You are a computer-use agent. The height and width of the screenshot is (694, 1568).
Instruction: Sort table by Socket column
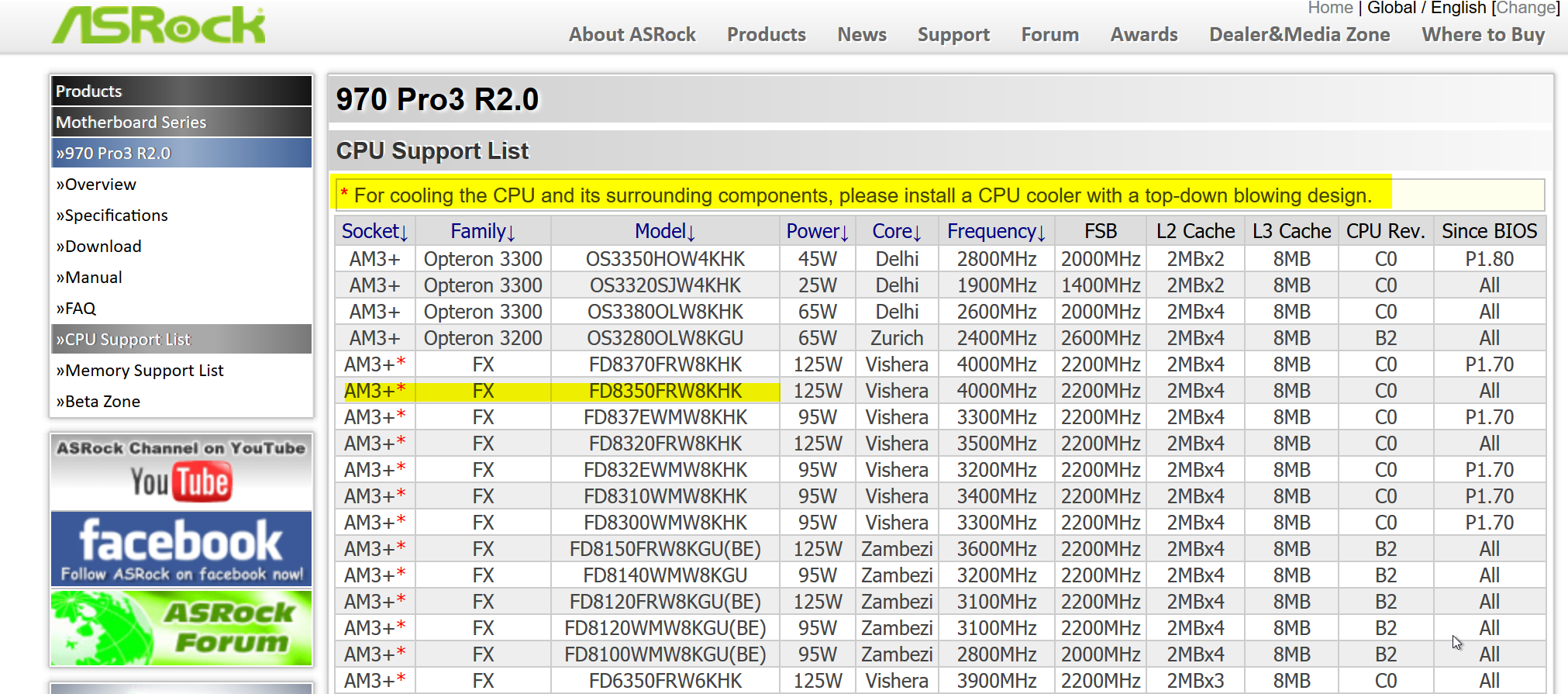375,231
